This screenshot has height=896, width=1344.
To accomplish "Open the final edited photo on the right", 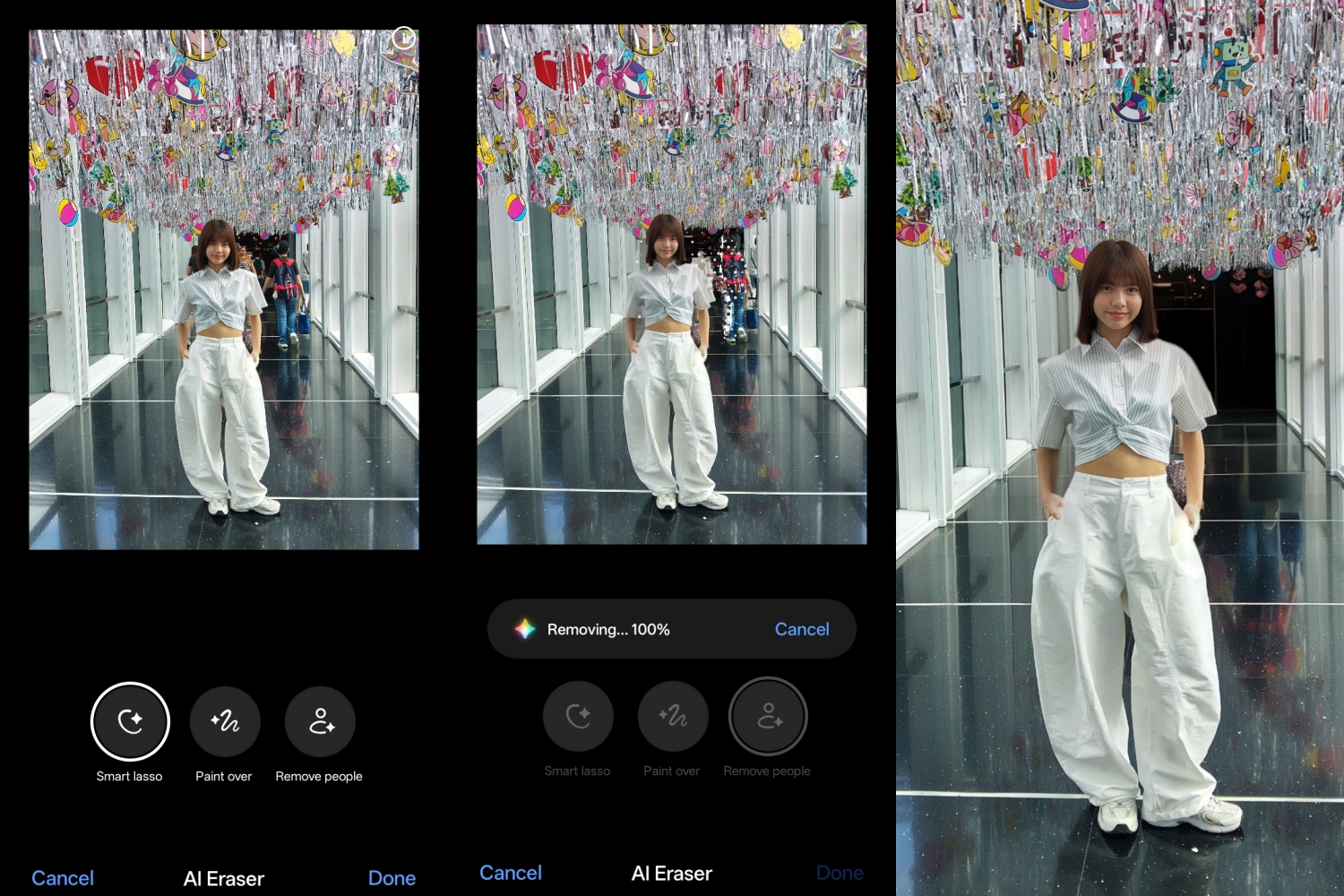I will click(1120, 448).
